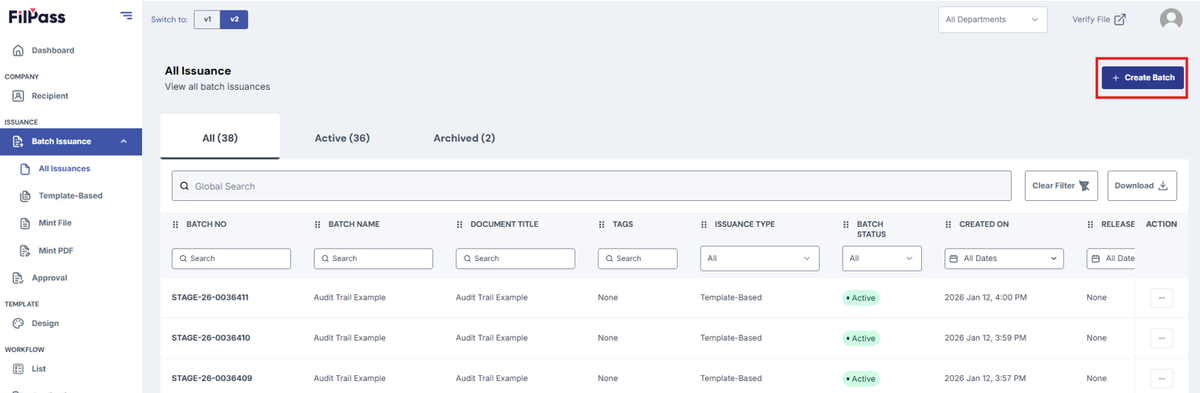This screenshot has width=1200, height=393.
Task: Open the user profile avatar
Action: click(x=1170, y=19)
